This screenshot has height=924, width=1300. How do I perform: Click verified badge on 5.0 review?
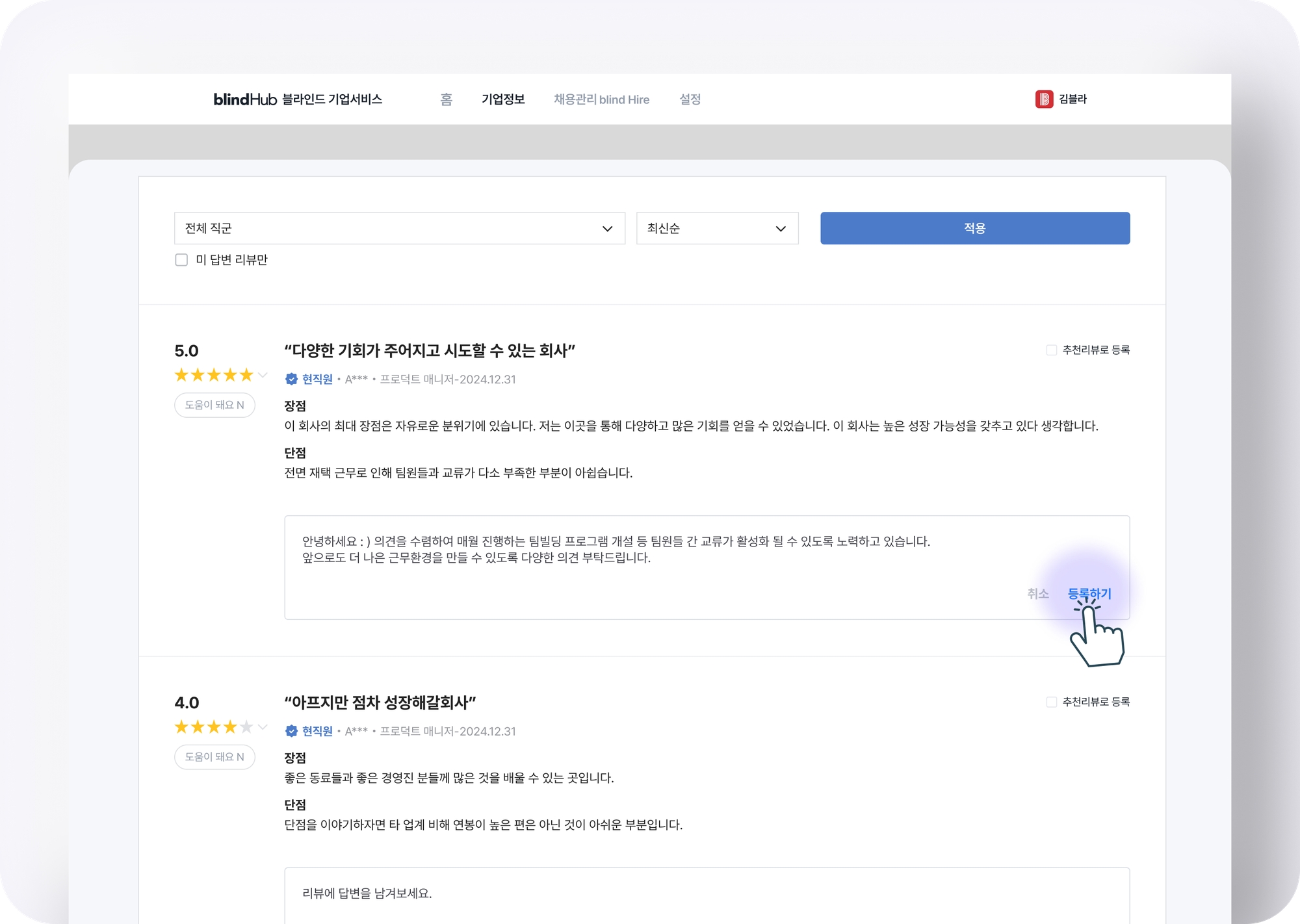[x=291, y=379]
